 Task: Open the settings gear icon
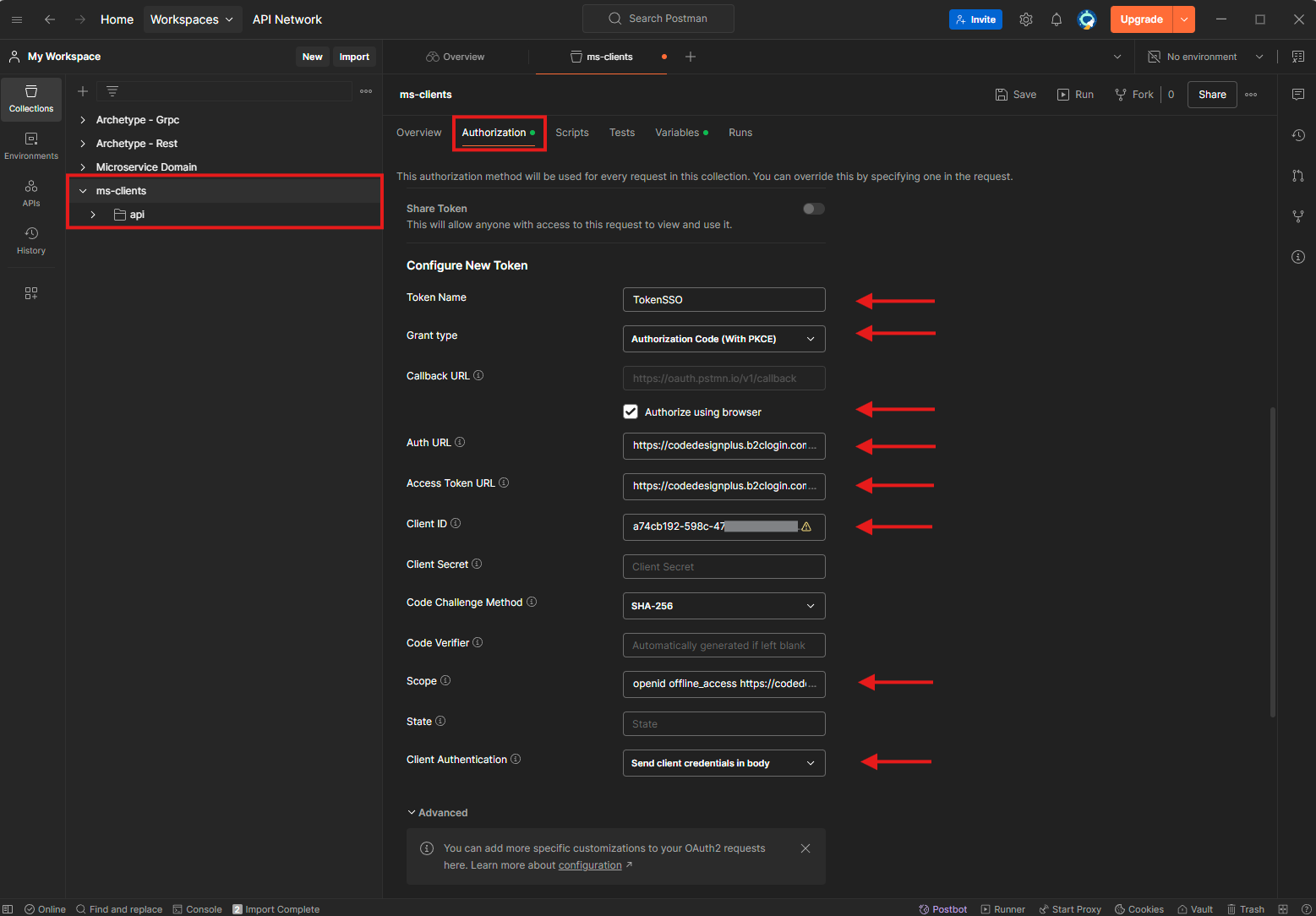pos(1026,19)
